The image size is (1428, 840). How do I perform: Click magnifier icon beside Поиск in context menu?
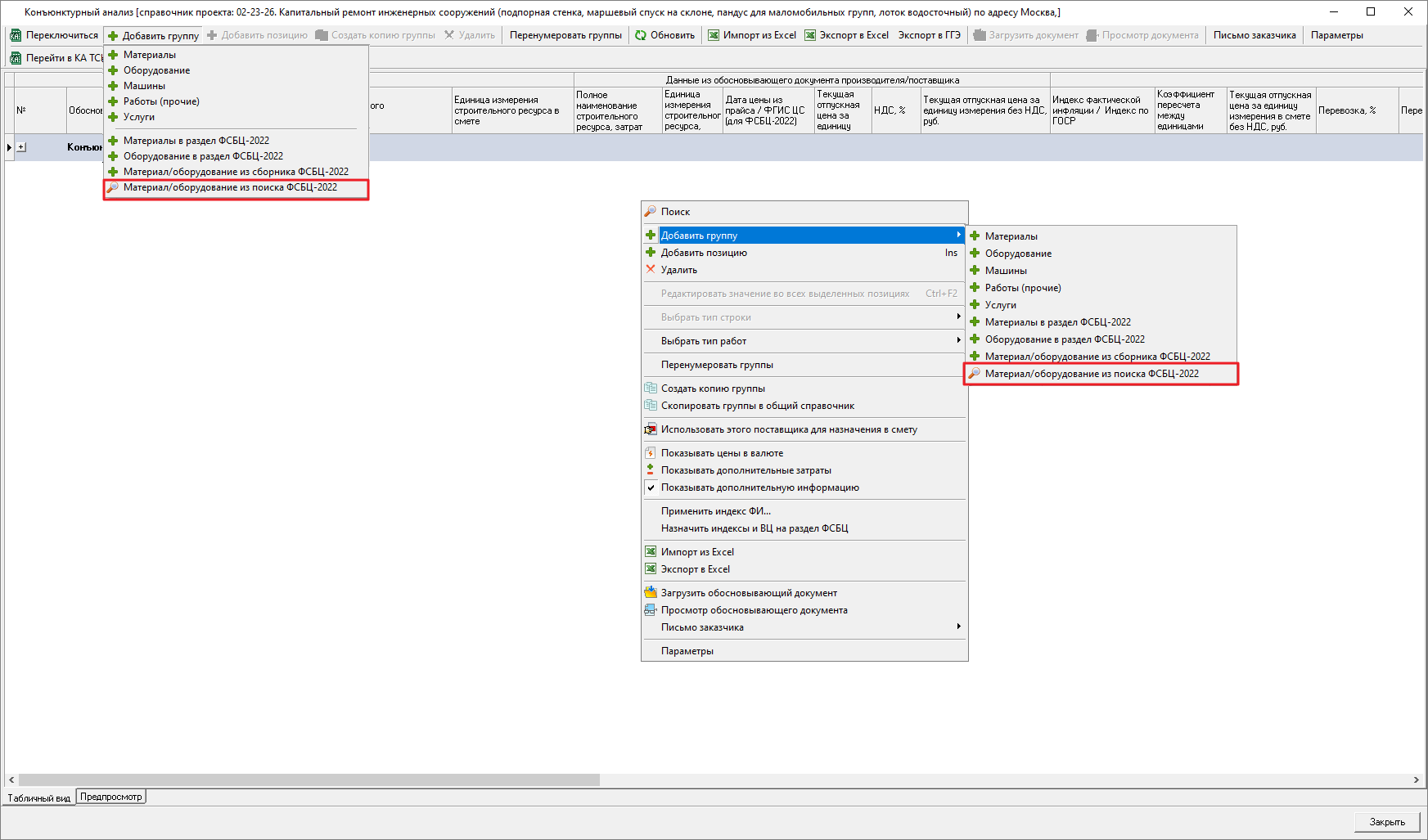click(x=651, y=212)
